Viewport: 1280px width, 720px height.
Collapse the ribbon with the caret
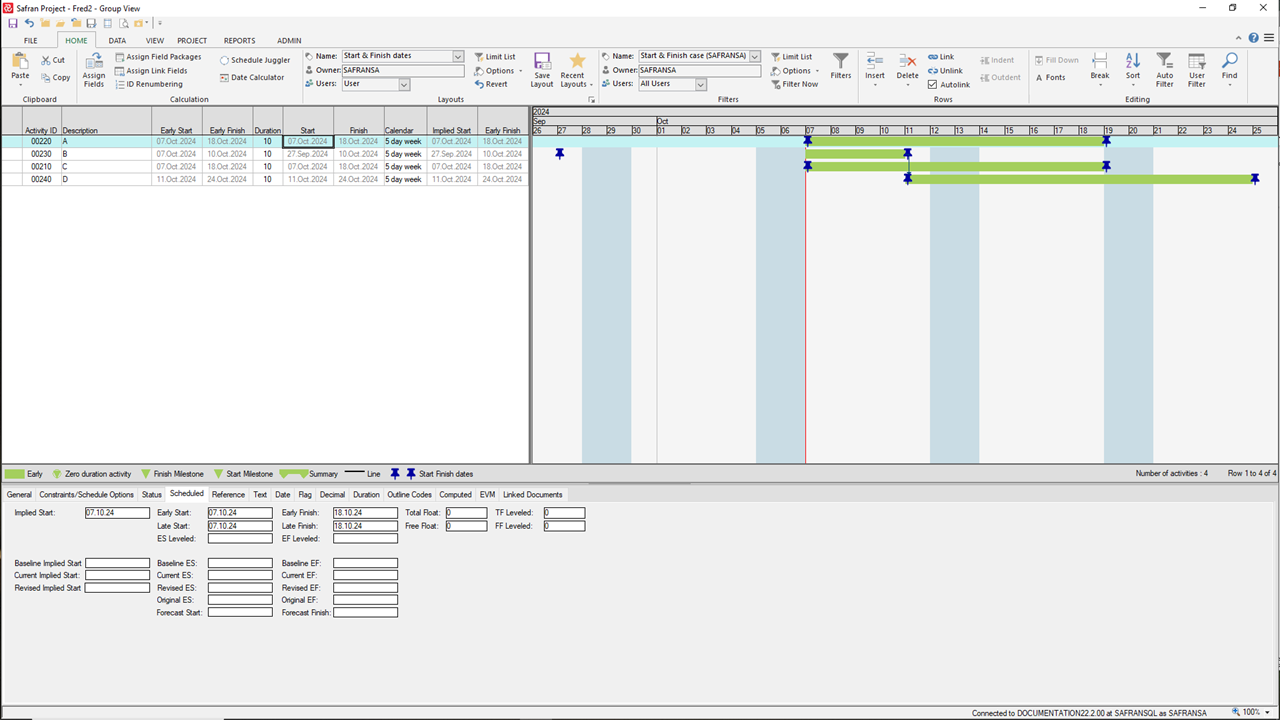pyautogui.click(x=1240, y=38)
